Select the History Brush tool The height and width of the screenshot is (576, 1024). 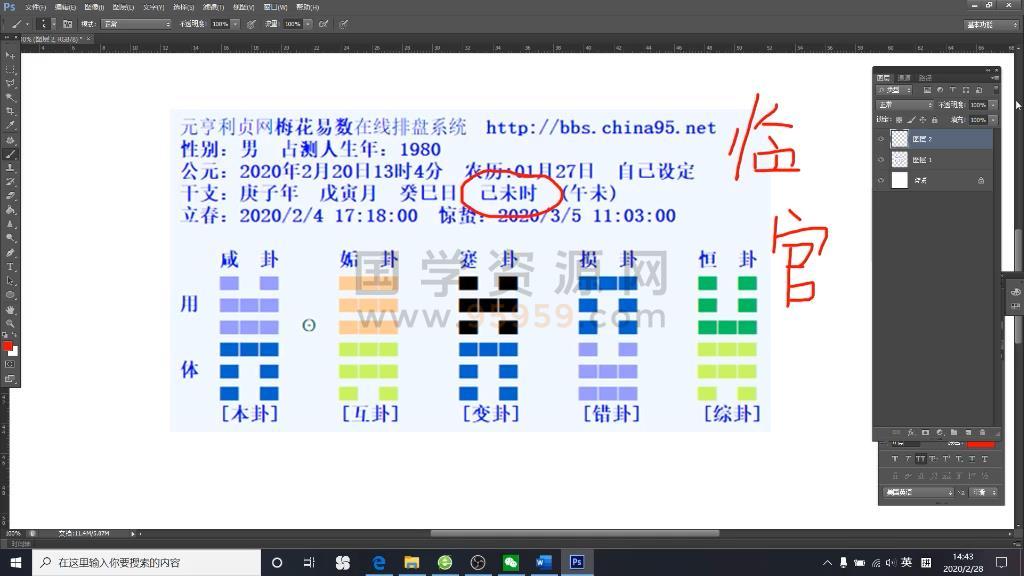[10, 182]
